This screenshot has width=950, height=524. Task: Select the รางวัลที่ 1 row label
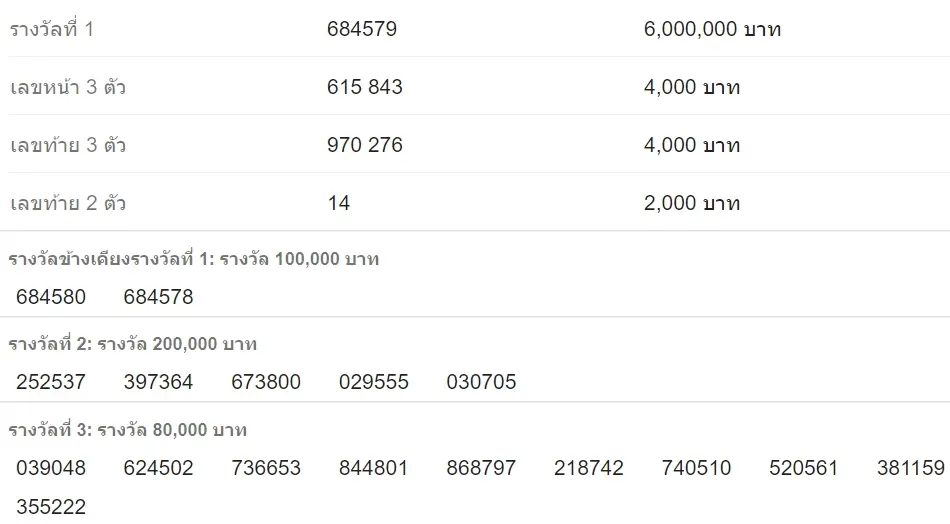click(52, 30)
